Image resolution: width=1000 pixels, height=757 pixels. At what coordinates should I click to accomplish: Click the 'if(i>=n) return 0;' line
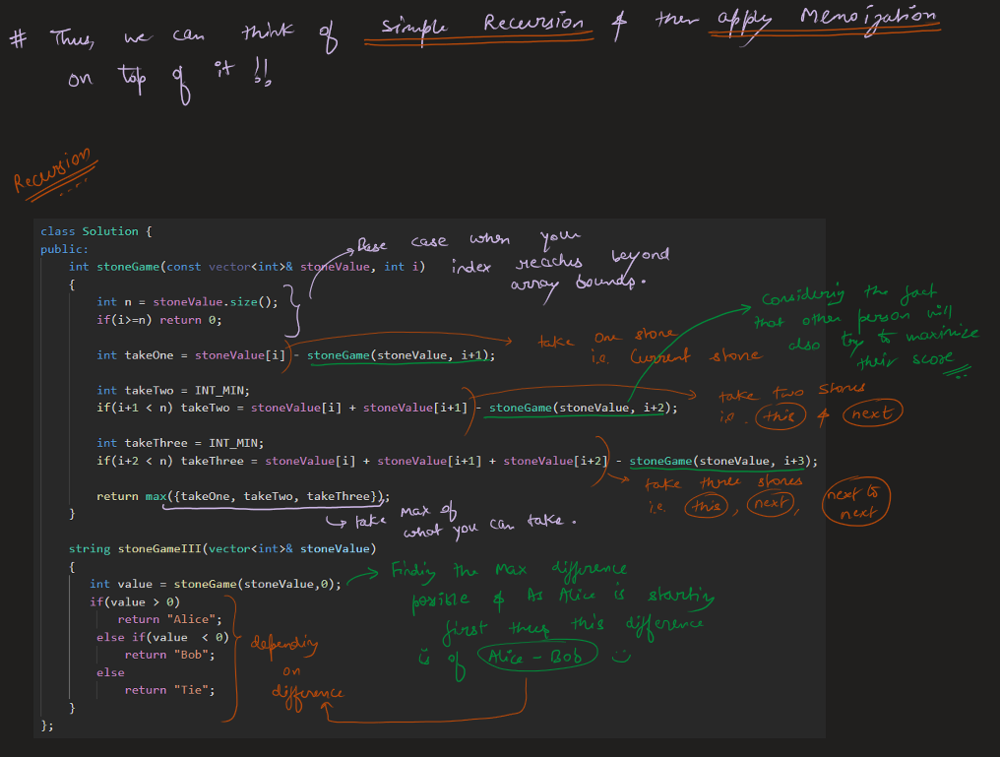[159, 320]
